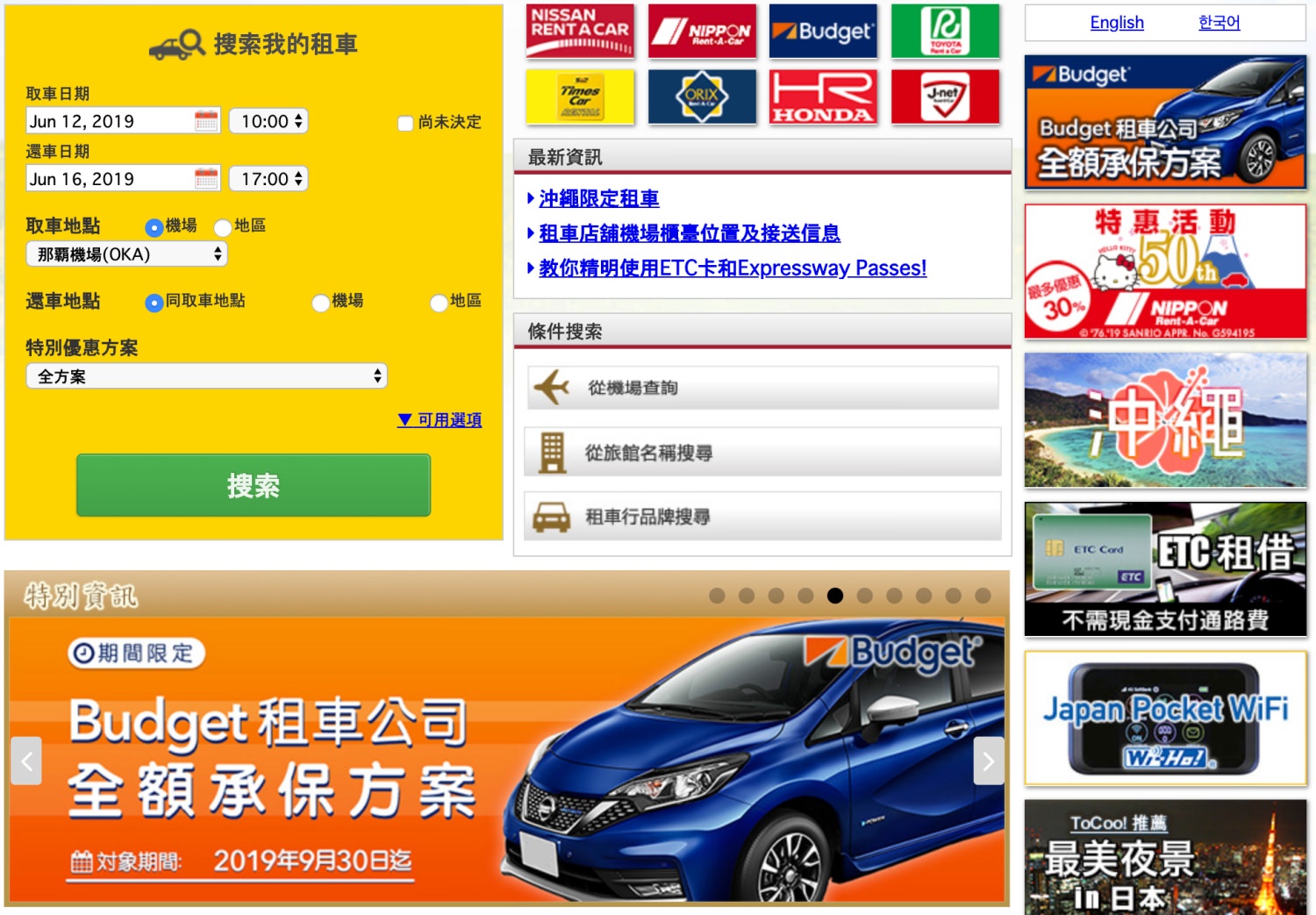
Task: Select the currently active fifth carousel dot
Action: (835, 596)
